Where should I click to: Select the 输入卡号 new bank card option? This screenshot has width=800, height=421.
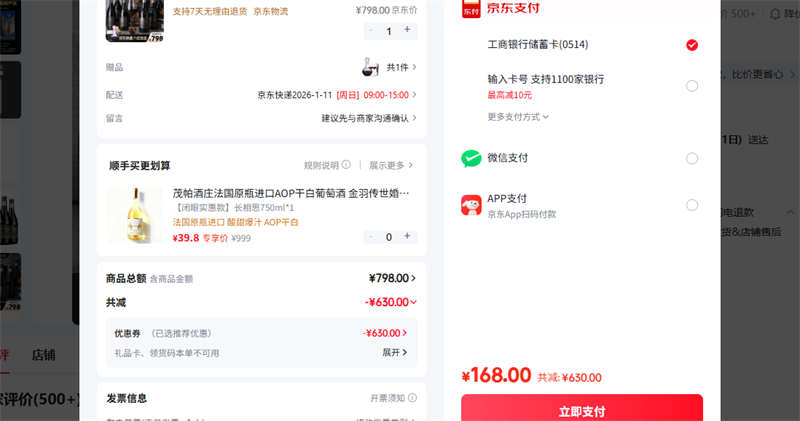tap(692, 86)
